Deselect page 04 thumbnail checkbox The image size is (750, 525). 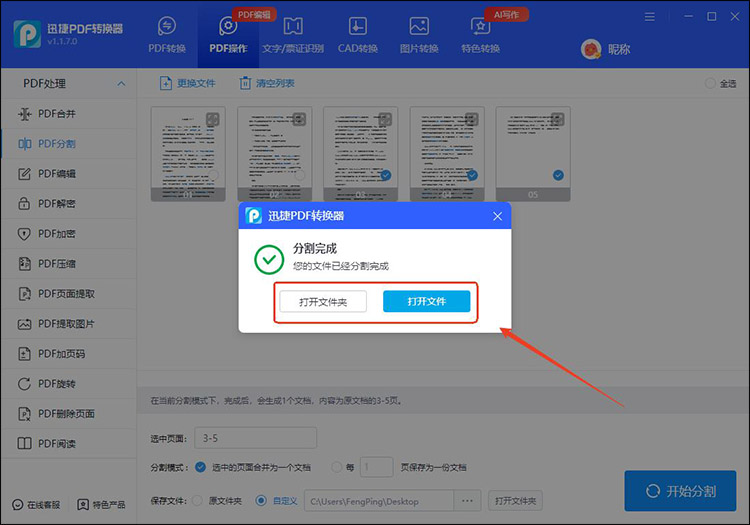(473, 175)
